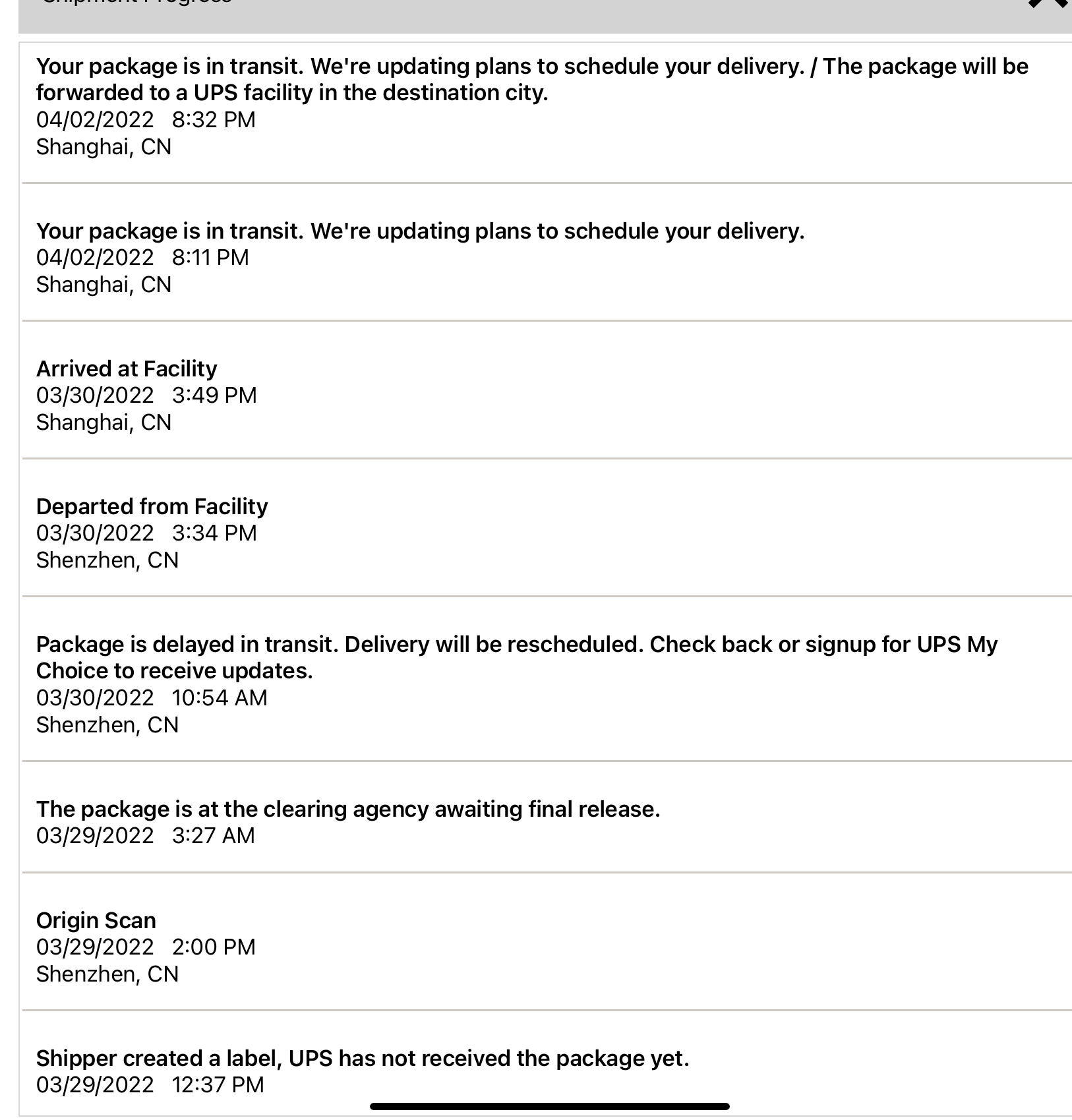Tap the home indicator bar
1072x1120 pixels.
(x=550, y=1106)
